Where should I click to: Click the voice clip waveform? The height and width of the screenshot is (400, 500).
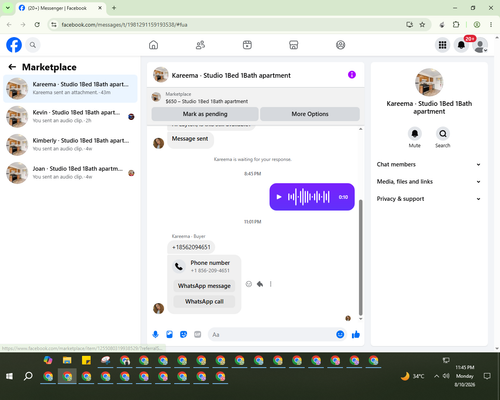pyautogui.click(x=309, y=197)
